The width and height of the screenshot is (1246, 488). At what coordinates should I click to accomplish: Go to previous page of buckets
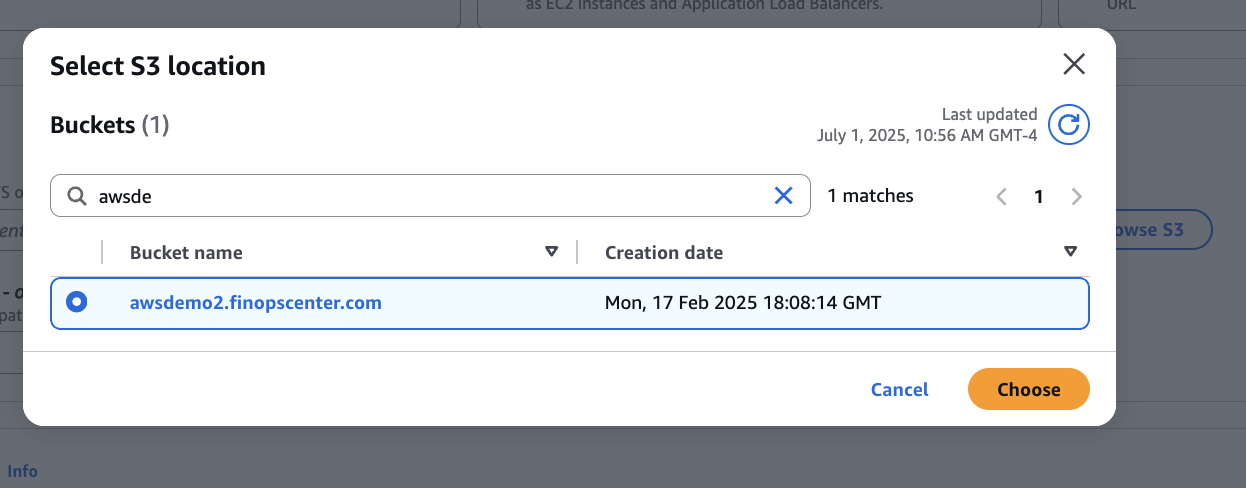point(1001,197)
